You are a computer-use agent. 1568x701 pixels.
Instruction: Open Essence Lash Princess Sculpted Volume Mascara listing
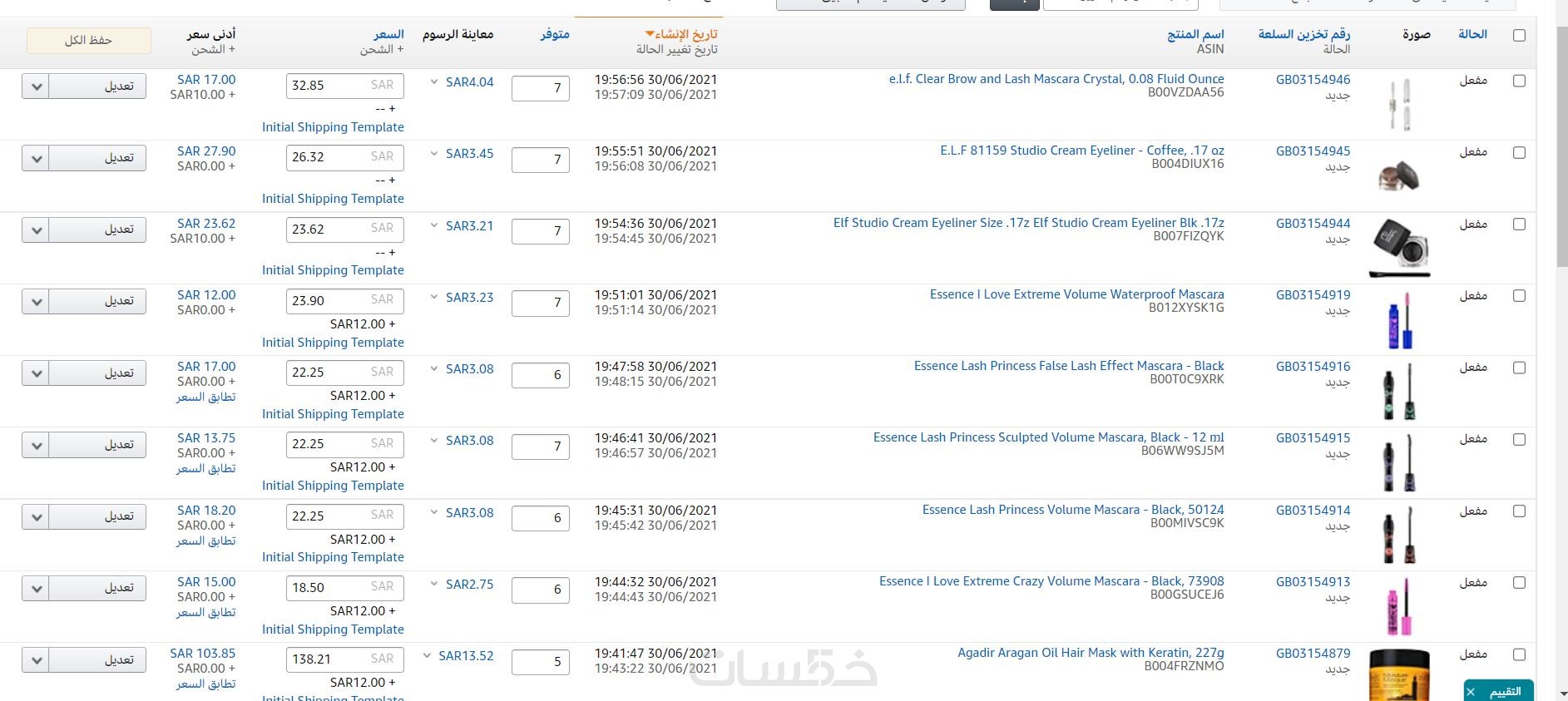pyautogui.click(x=1049, y=437)
